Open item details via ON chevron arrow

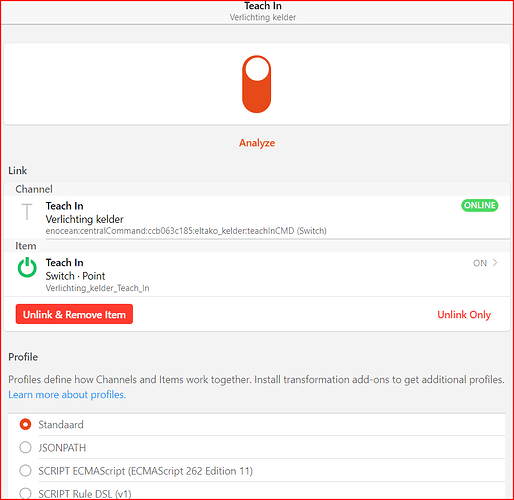[495, 263]
